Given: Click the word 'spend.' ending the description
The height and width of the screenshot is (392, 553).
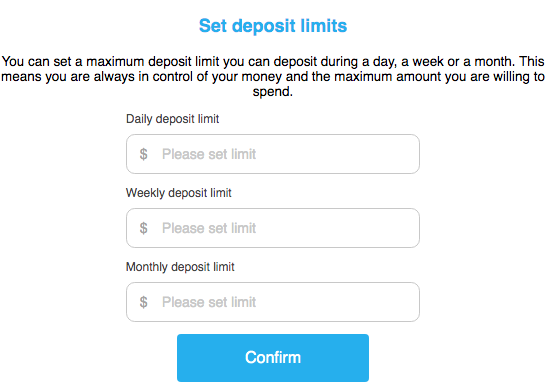Looking at the screenshot, I should tap(273, 92).
